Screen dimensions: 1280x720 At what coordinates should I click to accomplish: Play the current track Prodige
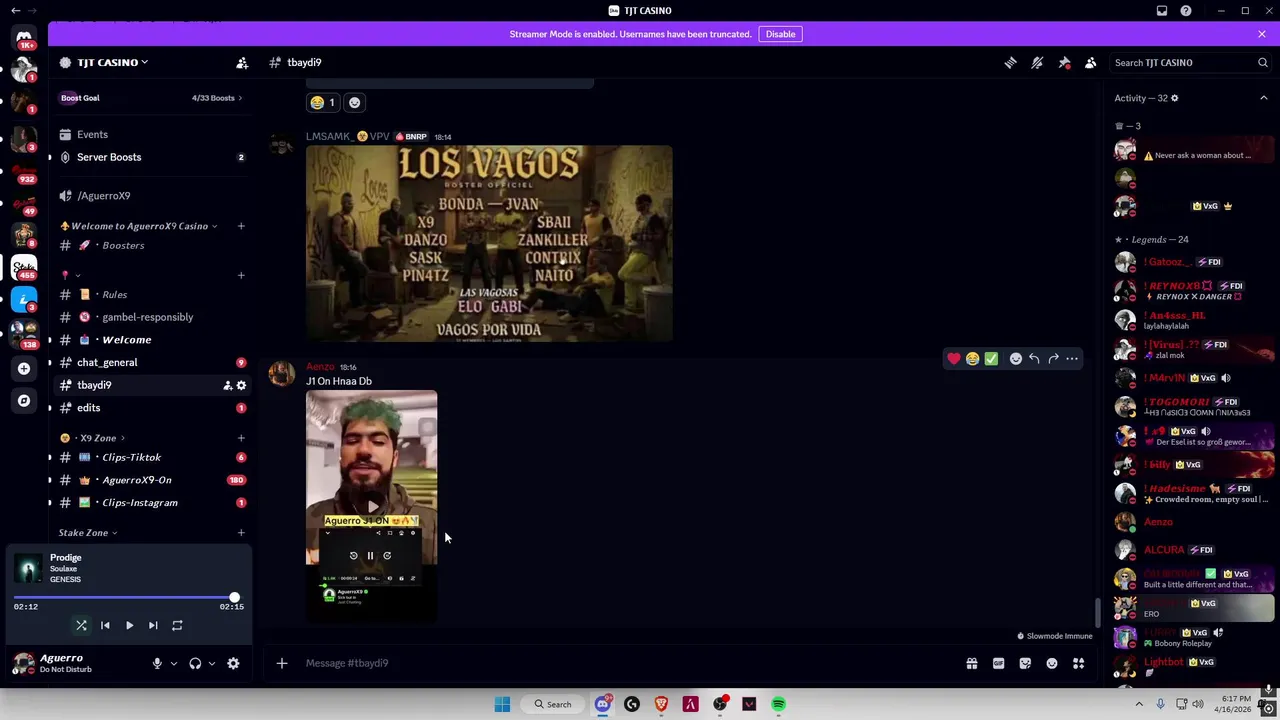[x=129, y=625]
